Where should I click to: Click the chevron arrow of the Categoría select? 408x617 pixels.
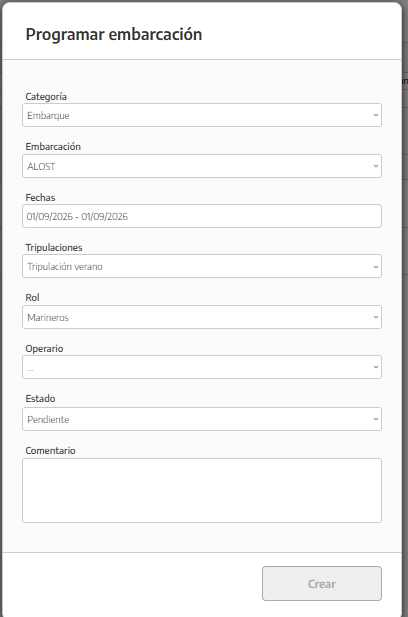pos(375,115)
